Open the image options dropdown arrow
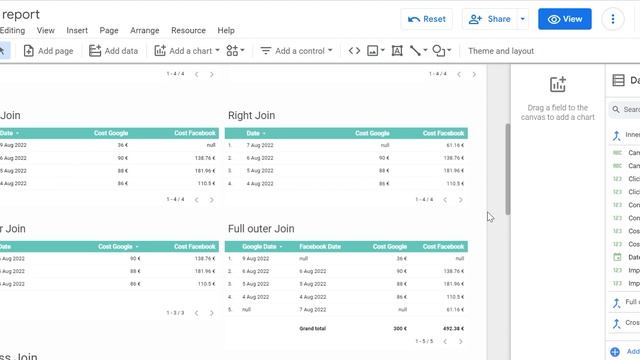 pyautogui.click(x=382, y=51)
